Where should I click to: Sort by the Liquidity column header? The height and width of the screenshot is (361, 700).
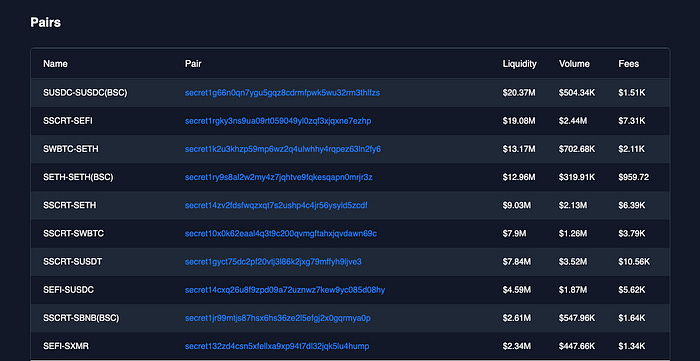[520, 64]
